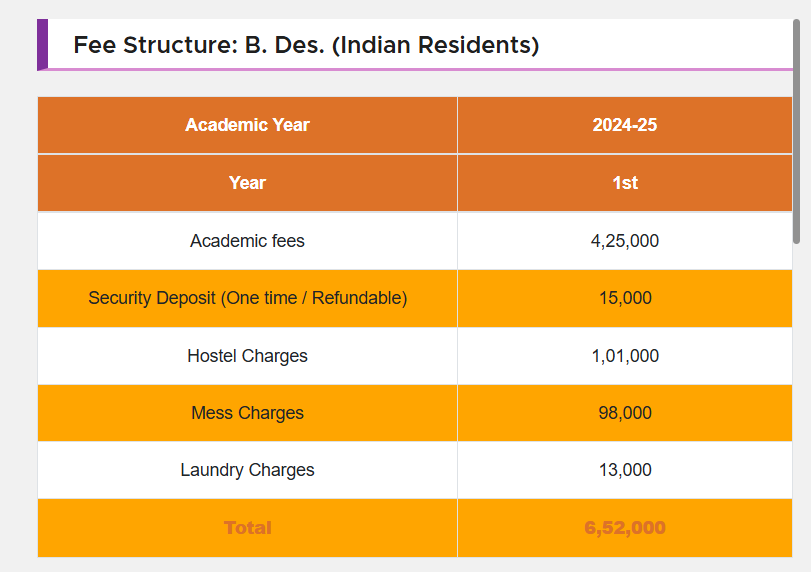Image resolution: width=811 pixels, height=572 pixels.
Task: Click the '98,000' amount
Action: (x=625, y=413)
